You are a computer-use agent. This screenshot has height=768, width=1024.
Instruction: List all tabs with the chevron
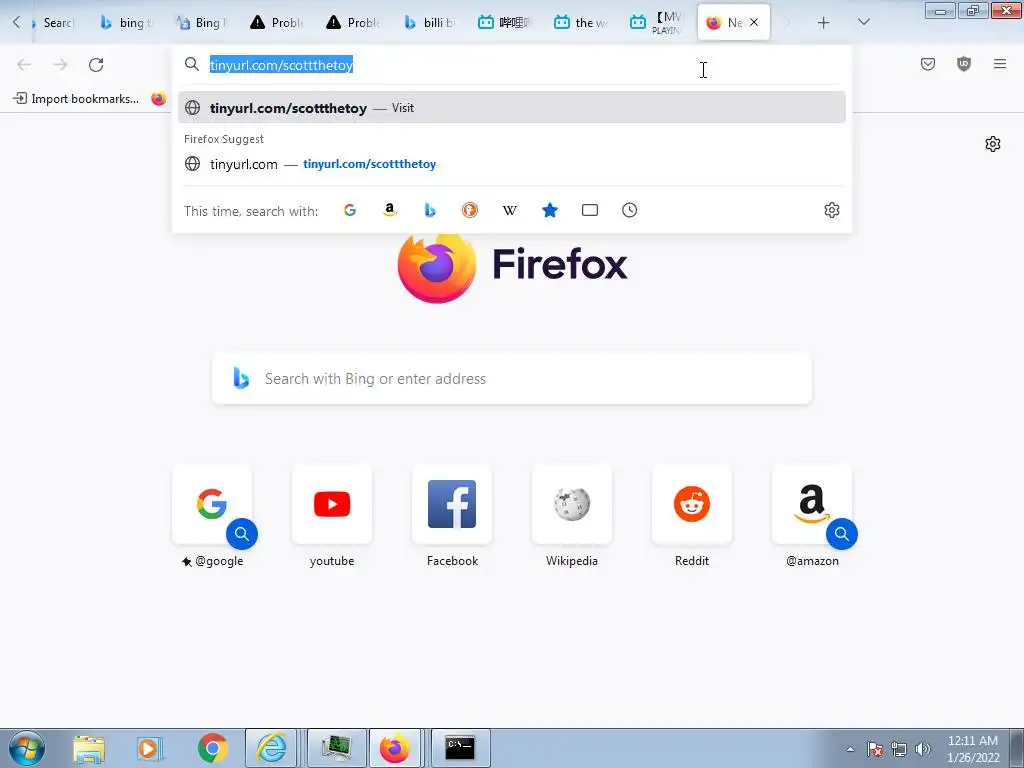(x=863, y=22)
